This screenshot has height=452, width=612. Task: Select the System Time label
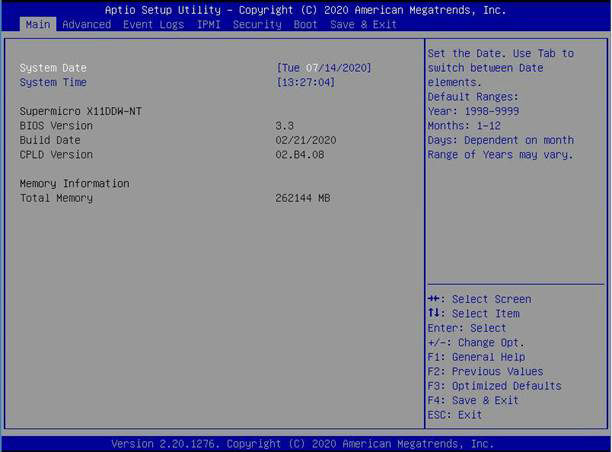click(x=53, y=82)
